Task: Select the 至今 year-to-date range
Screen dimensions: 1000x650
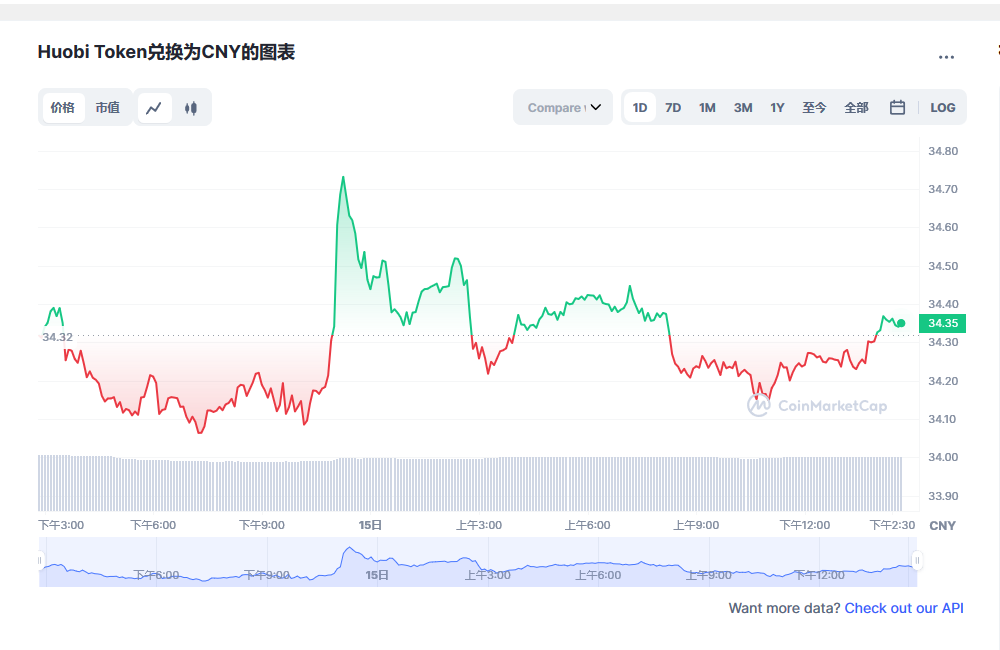Action: point(814,108)
